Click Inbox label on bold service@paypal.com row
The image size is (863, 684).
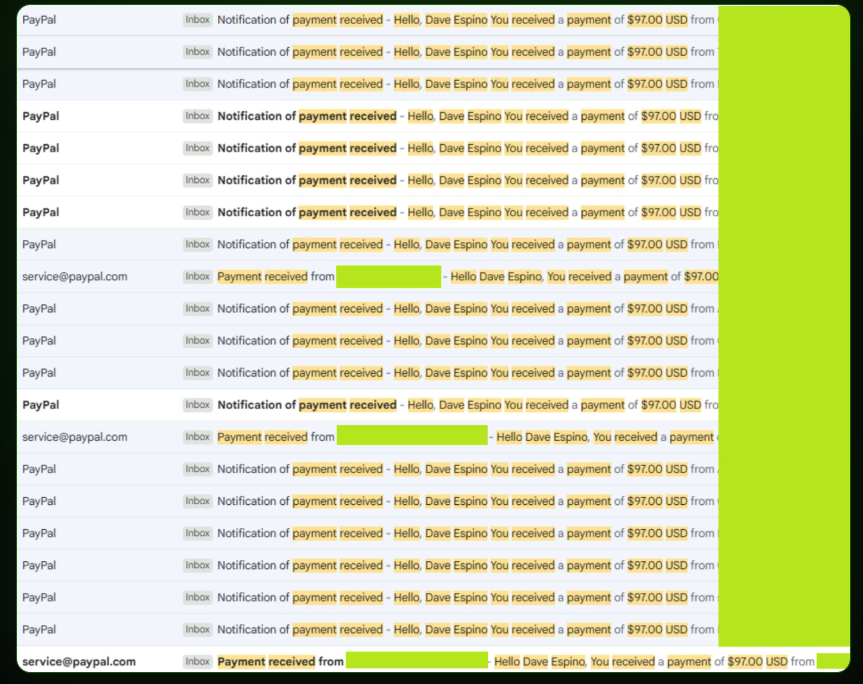tap(198, 661)
